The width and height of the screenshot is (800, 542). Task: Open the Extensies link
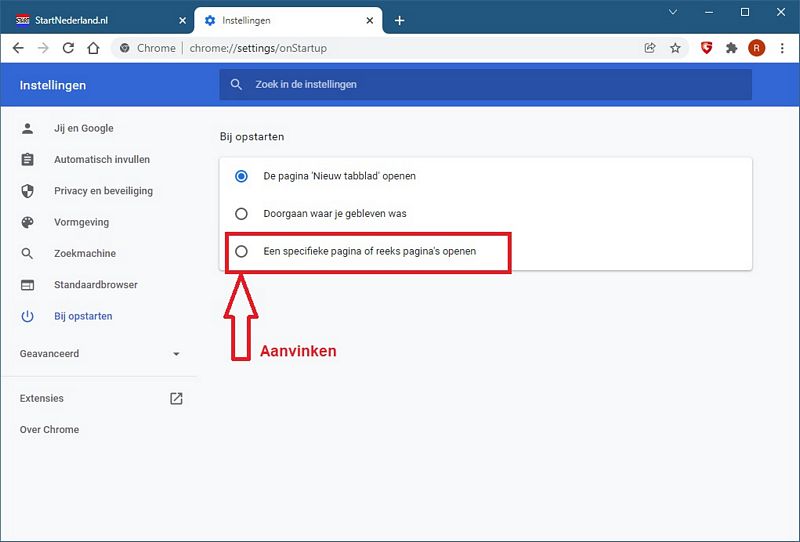[42, 398]
